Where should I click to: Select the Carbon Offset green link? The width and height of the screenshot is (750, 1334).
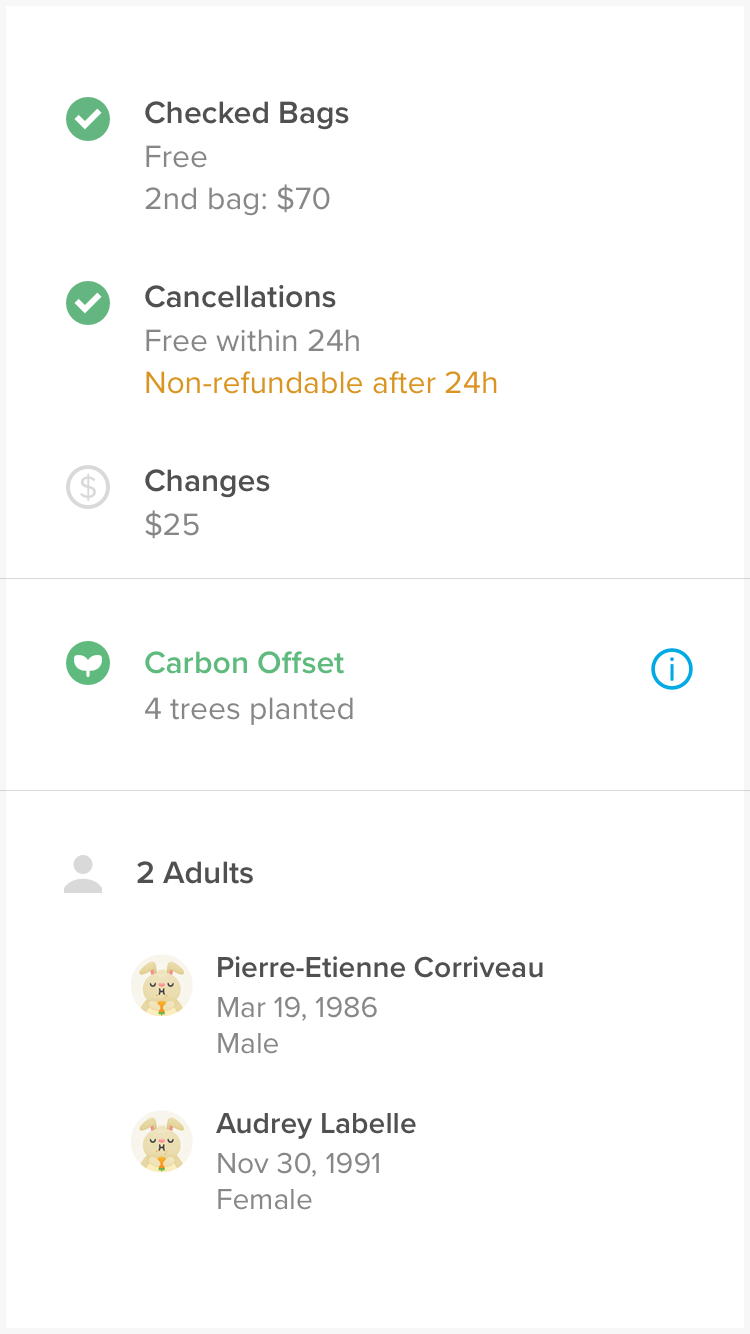tap(244, 663)
